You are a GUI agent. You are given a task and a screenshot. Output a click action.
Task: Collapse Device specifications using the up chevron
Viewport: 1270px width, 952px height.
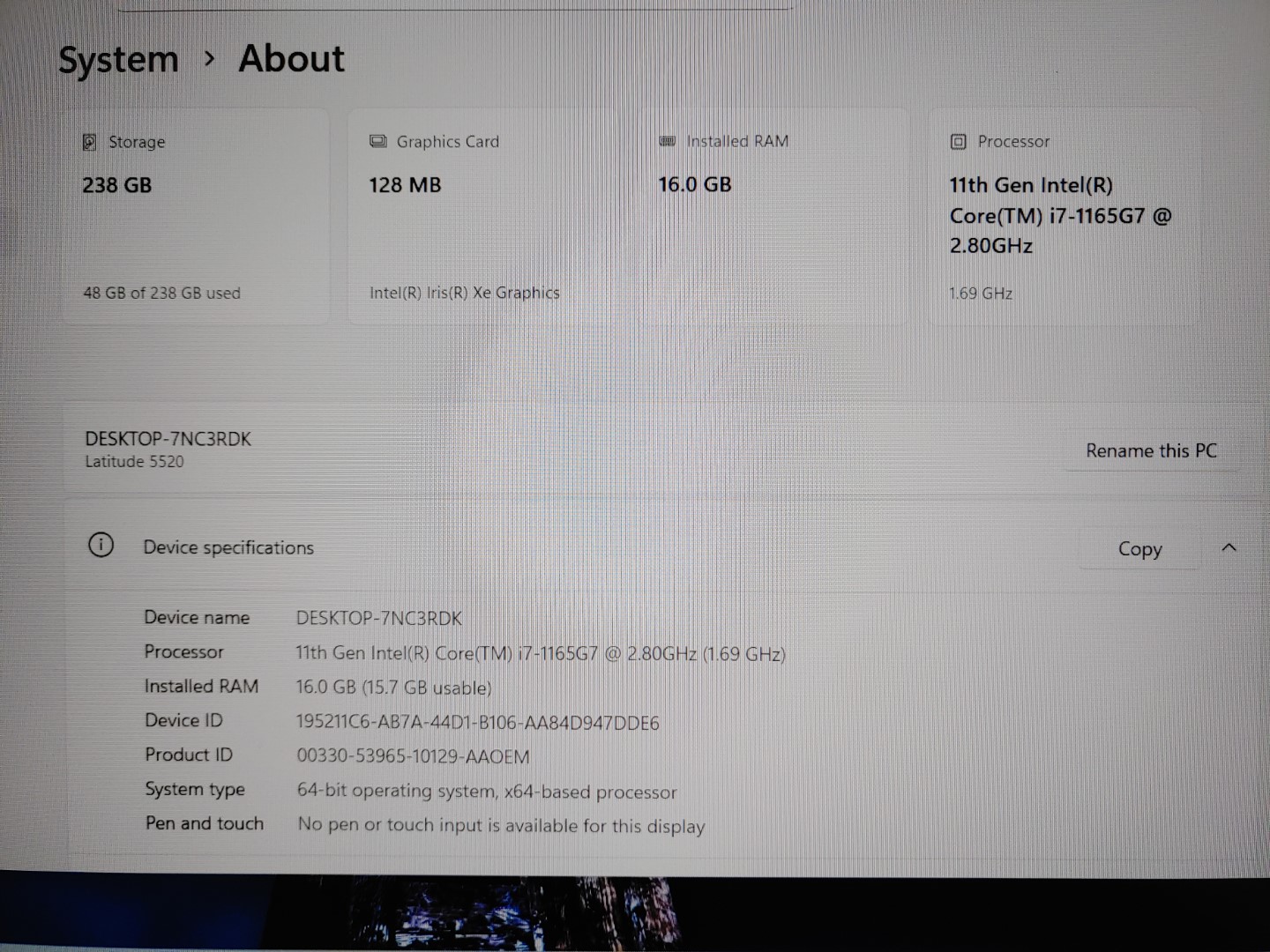(x=1229, y=547)
